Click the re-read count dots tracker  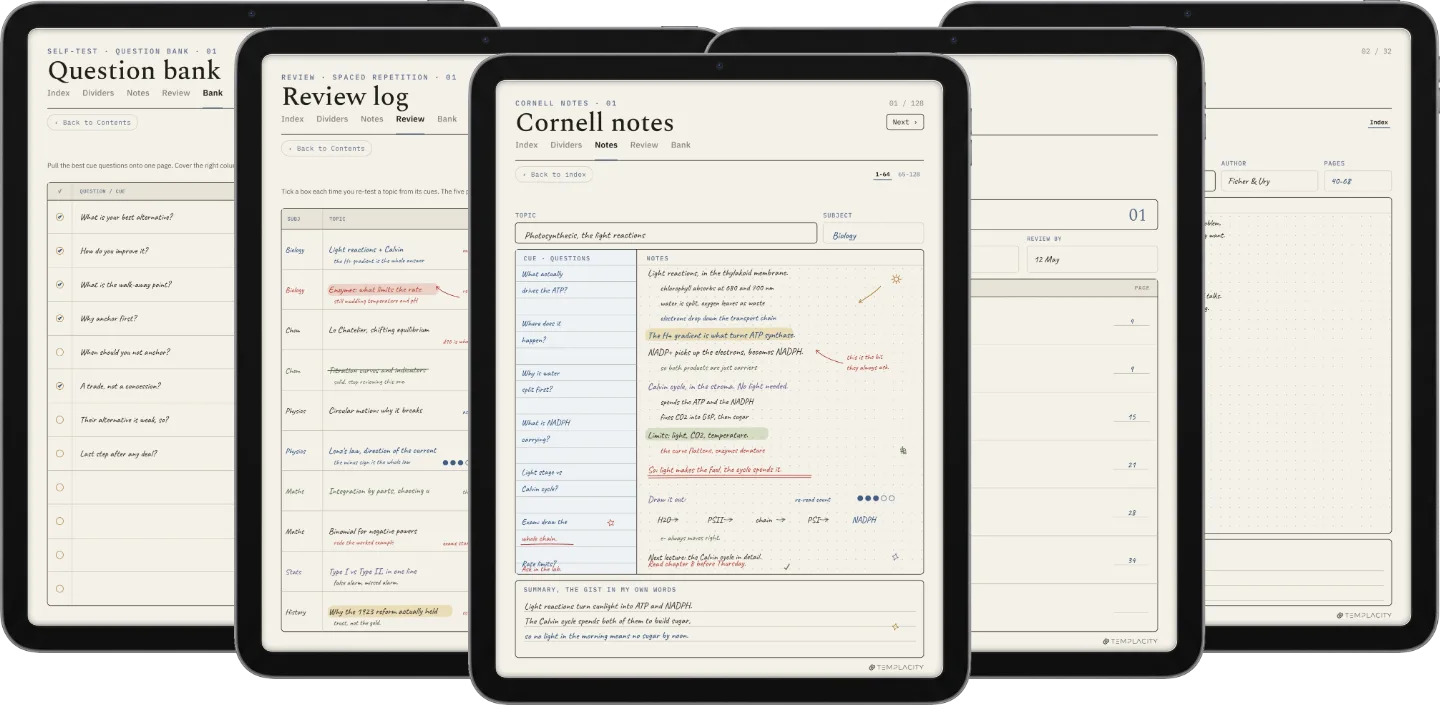pyautogui.click(x=876, y=498)
